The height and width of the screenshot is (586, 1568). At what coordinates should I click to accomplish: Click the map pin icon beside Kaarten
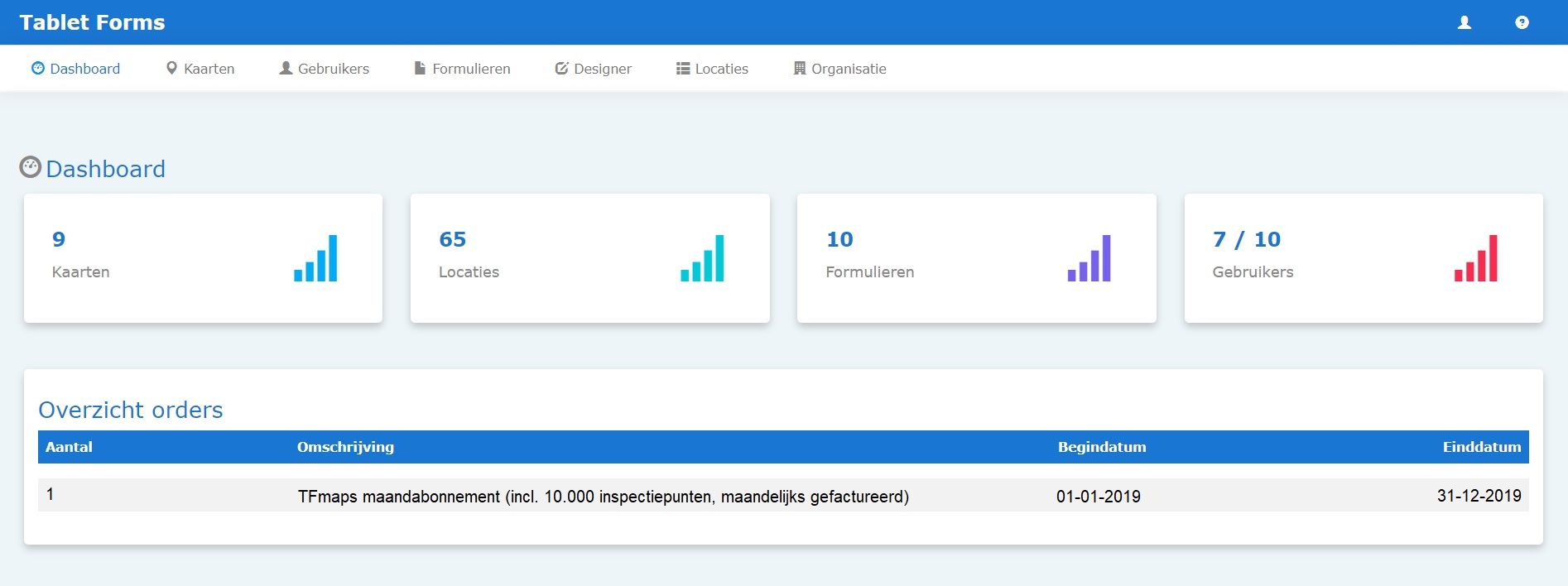coord(171,69)
